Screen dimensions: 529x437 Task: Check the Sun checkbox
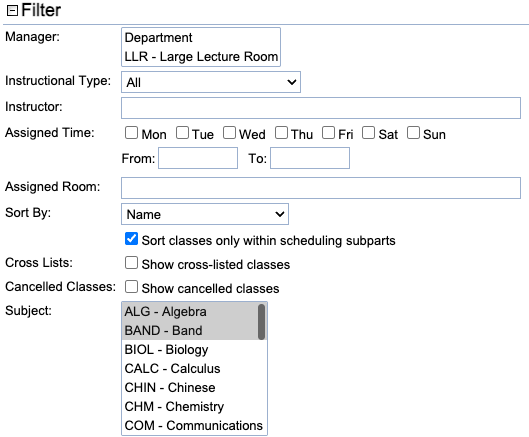(413, 133)
